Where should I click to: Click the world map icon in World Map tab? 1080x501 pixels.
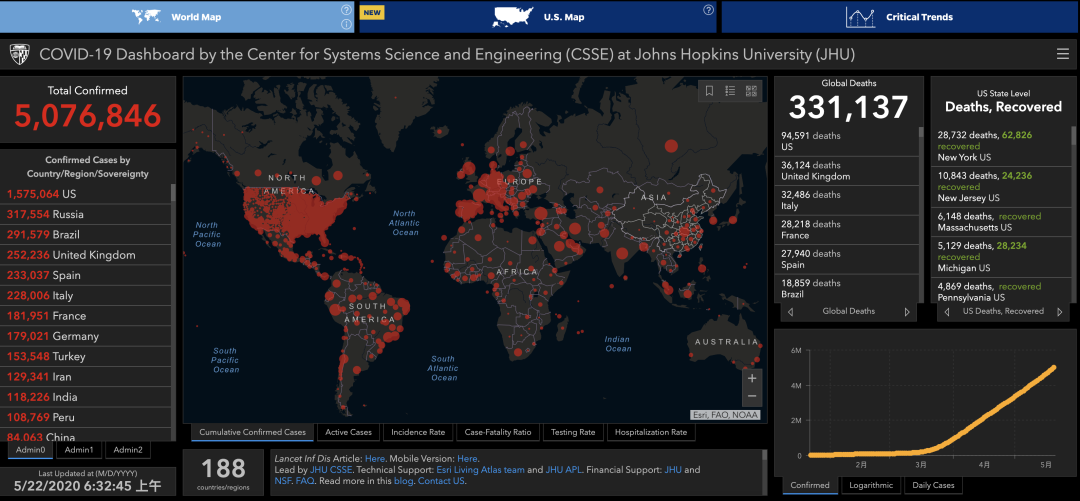[x=146, y=17]
